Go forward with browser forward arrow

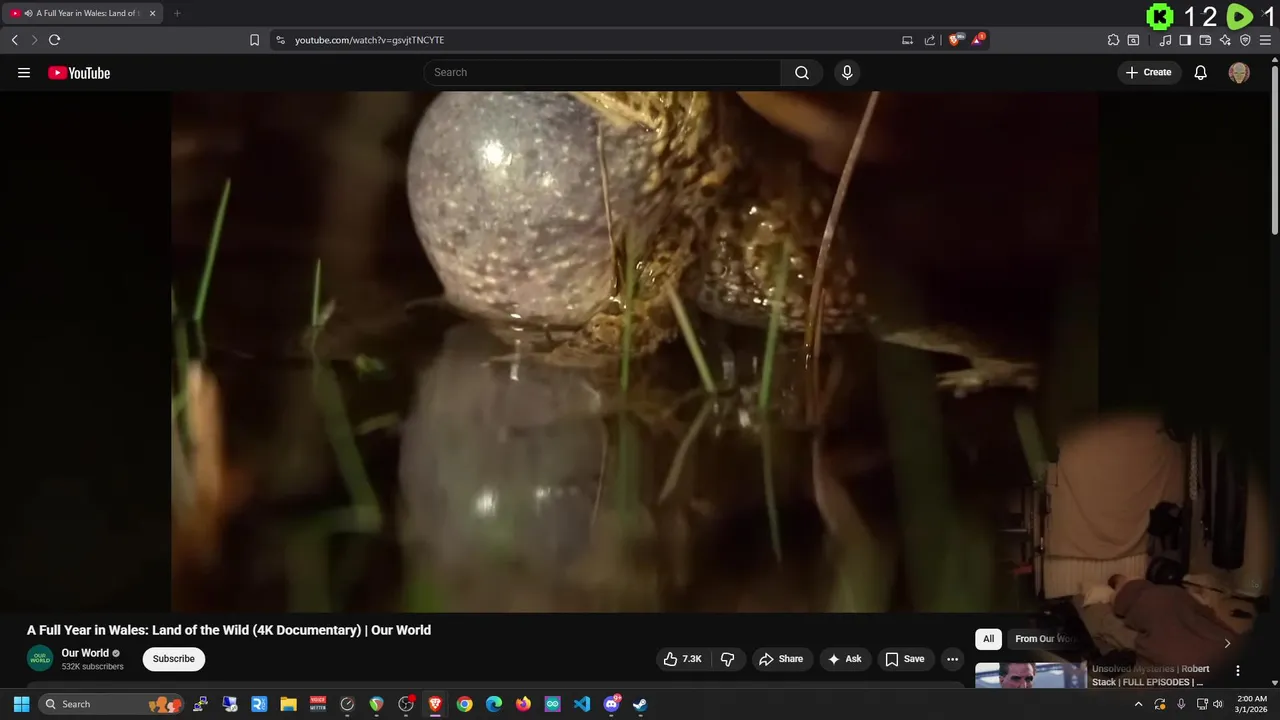coord(34,40)
